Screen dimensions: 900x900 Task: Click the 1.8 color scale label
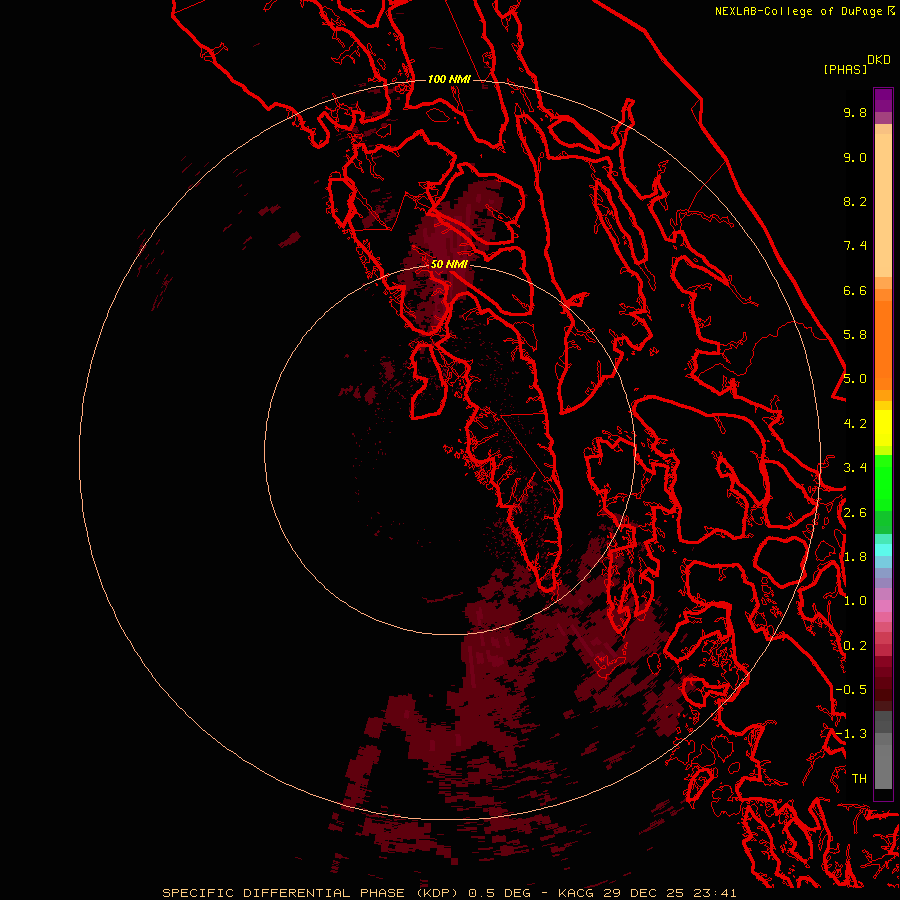[855, 557]
